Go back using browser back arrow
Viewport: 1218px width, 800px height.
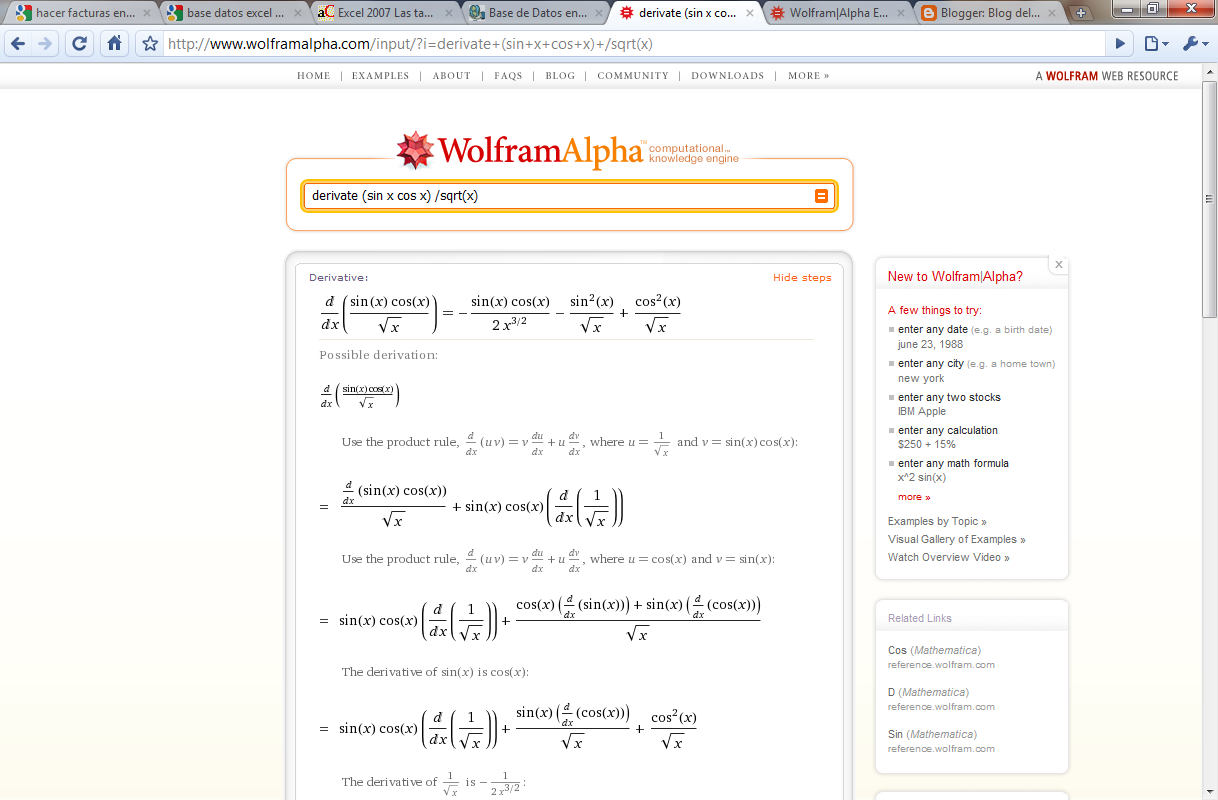pos(18,44)
